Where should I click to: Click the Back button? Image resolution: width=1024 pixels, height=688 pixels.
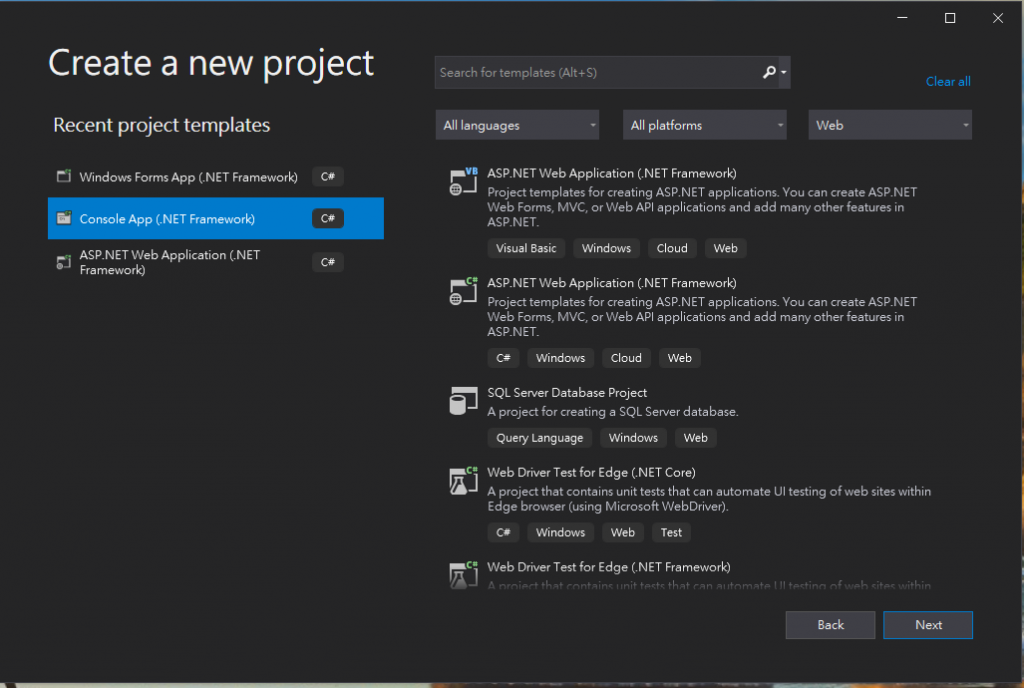coord(830,625)
